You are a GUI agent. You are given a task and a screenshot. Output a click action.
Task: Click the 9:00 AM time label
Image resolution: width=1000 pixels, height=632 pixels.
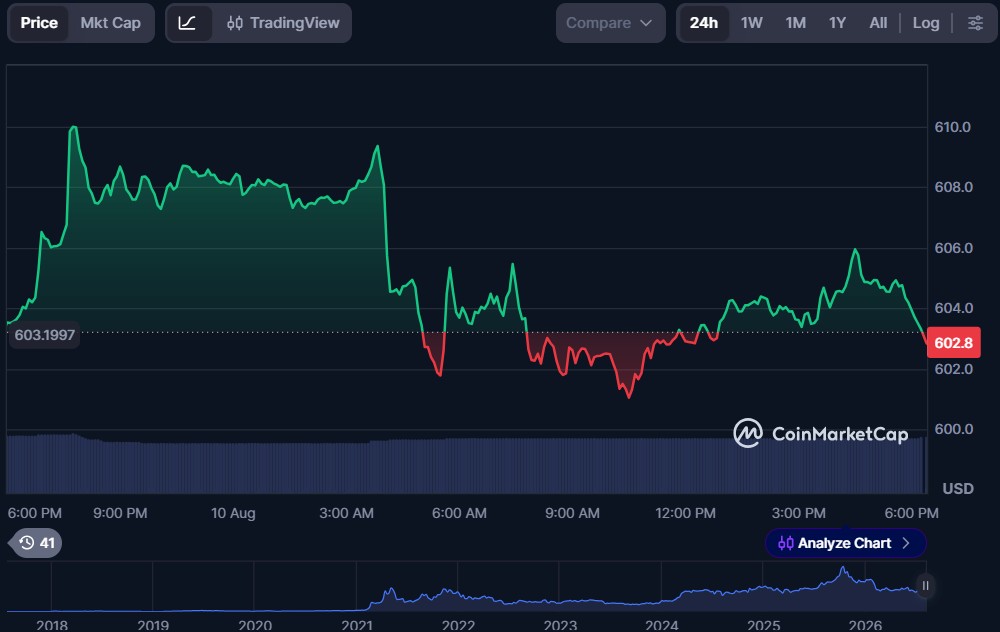click(572, 513)
